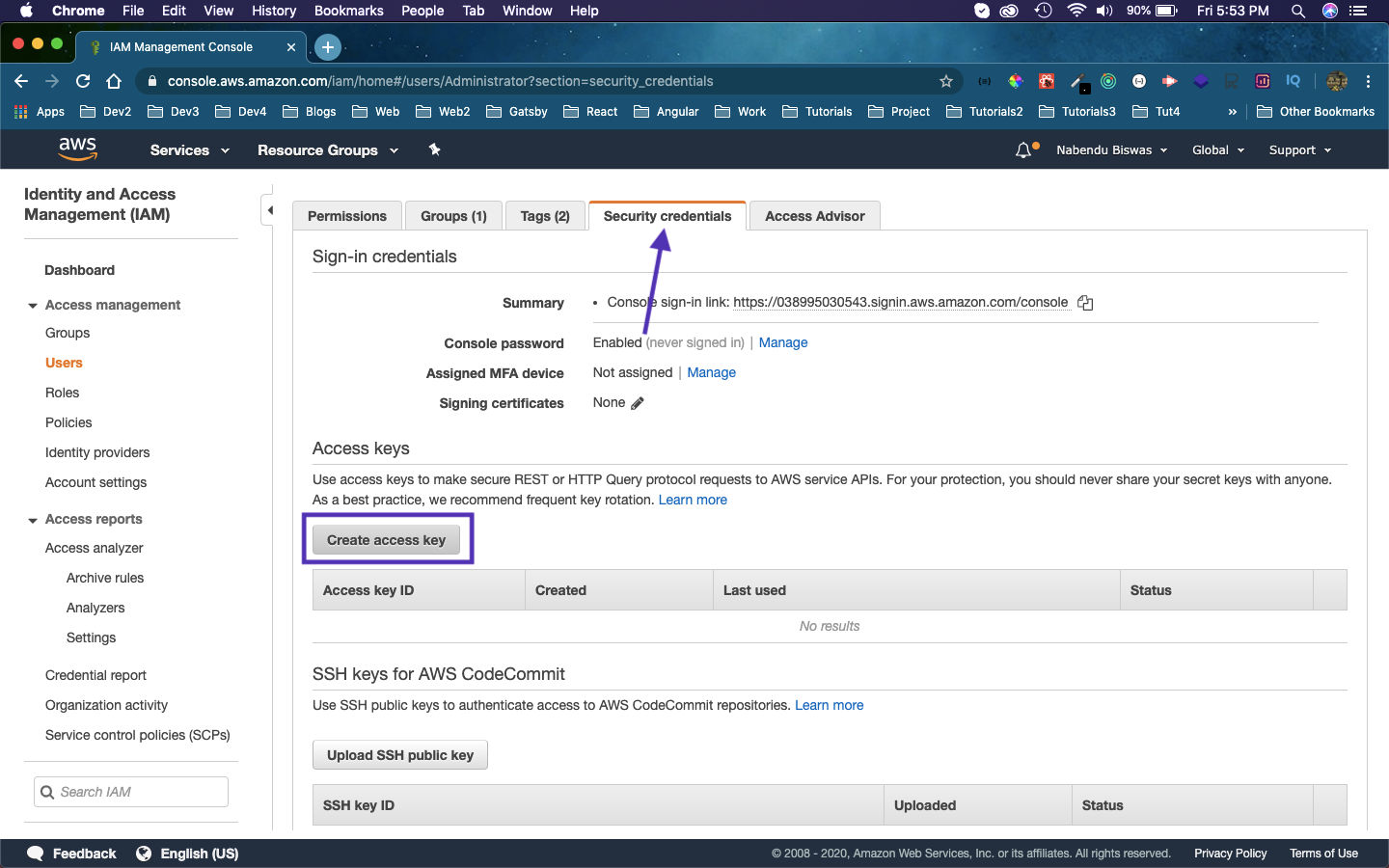This screenshot has width=1389, height=868.
Task: Click the Chrome profile avatar icon
Action: pyautogui.click(x=1337, y=81)
